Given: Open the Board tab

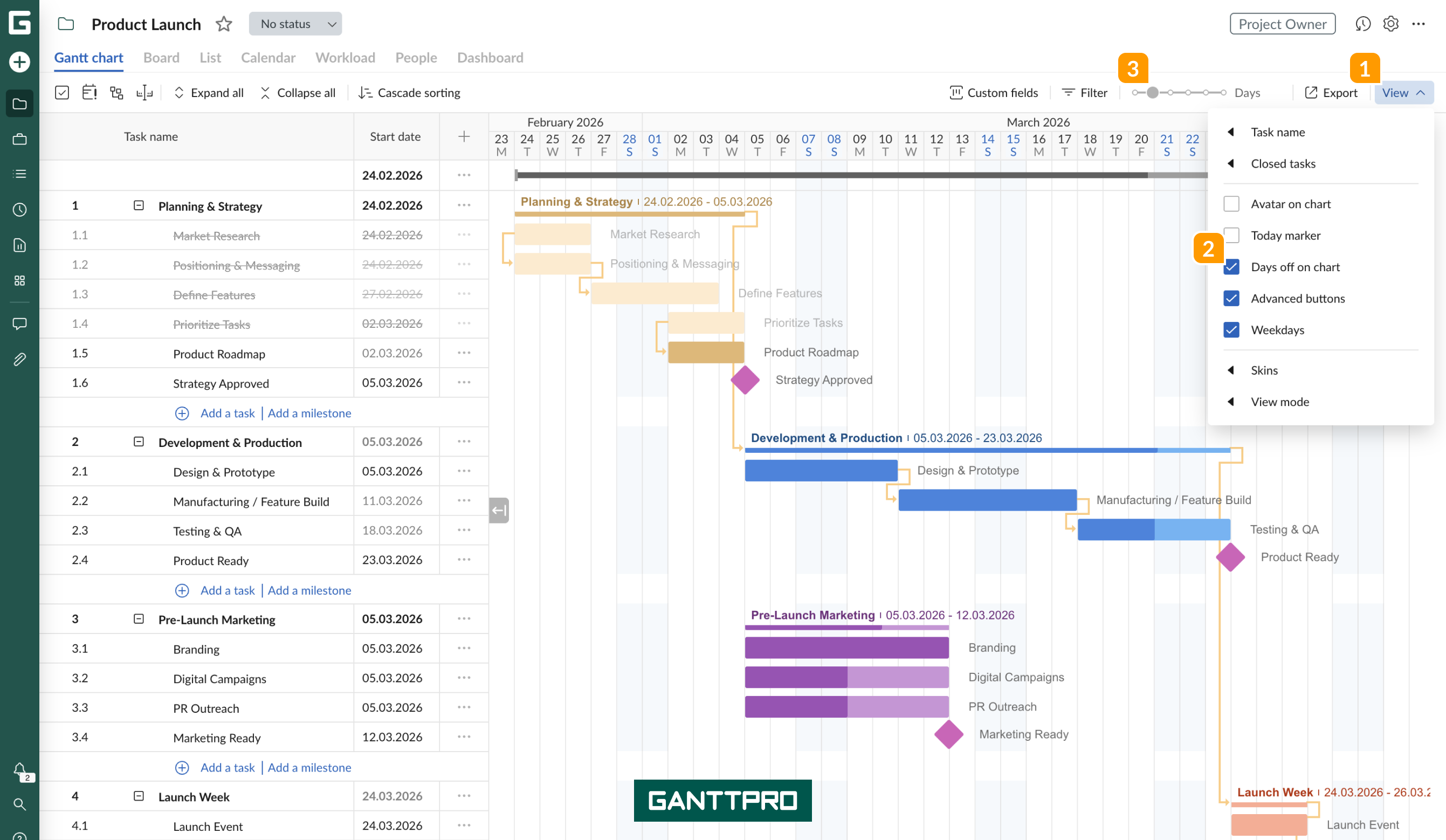Looking at the screenshot, I should point(161,57).
